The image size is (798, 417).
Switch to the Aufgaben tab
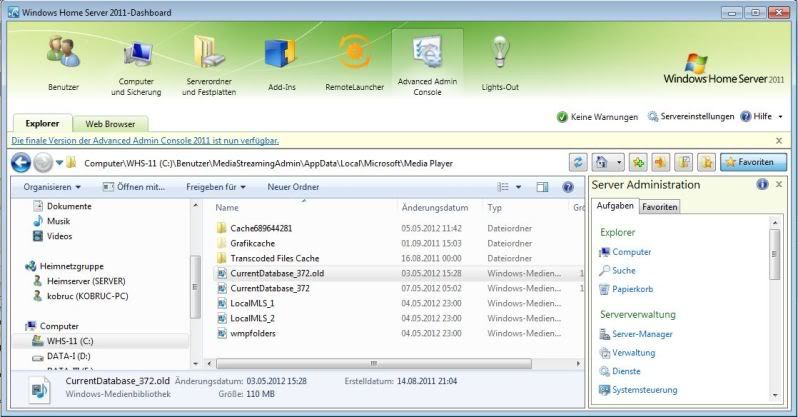click(x=615, y=206)
